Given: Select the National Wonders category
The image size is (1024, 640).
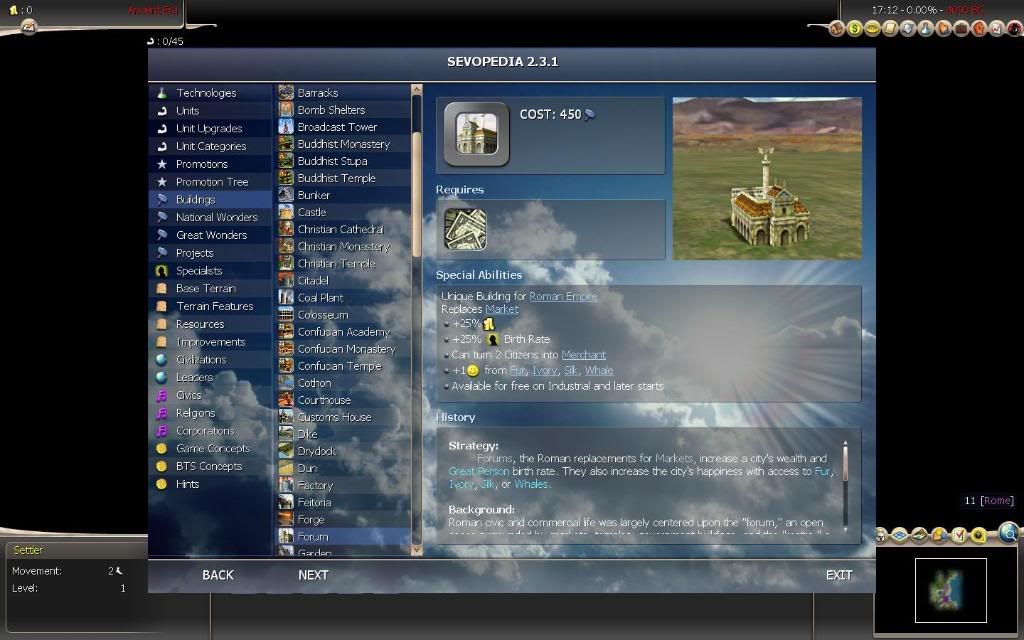Looking at the screenshot, I should 210,217.
